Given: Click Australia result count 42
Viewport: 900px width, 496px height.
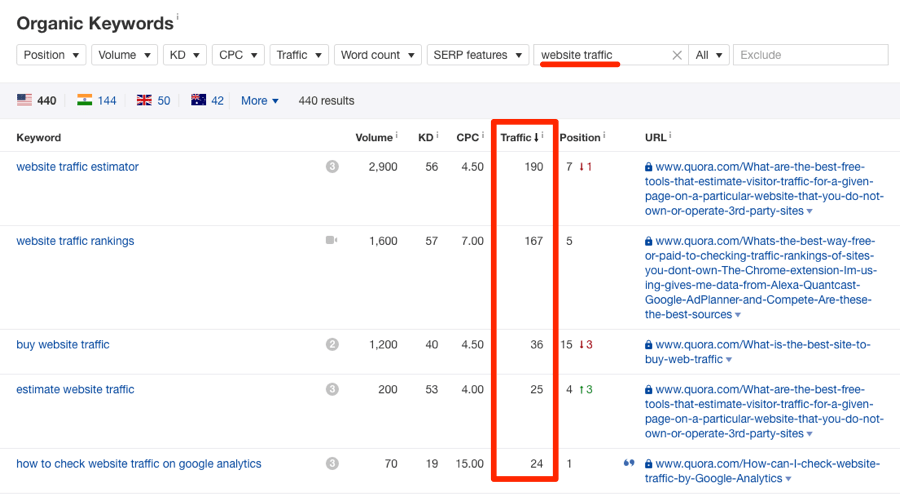Looking at the screenshot, I should click(x=217, y=100).
